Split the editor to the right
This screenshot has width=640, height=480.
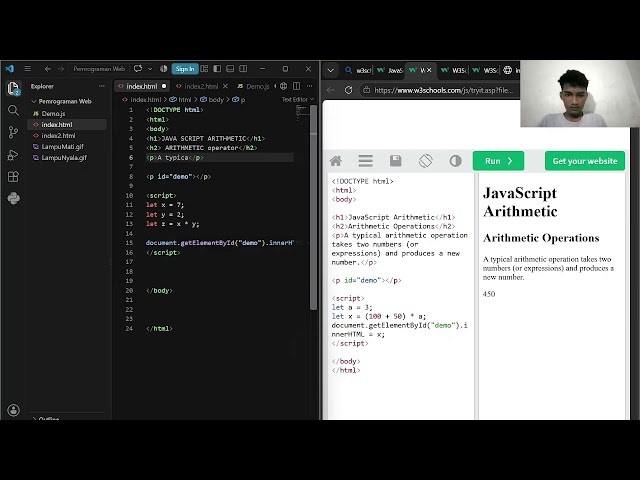(297, 86)
